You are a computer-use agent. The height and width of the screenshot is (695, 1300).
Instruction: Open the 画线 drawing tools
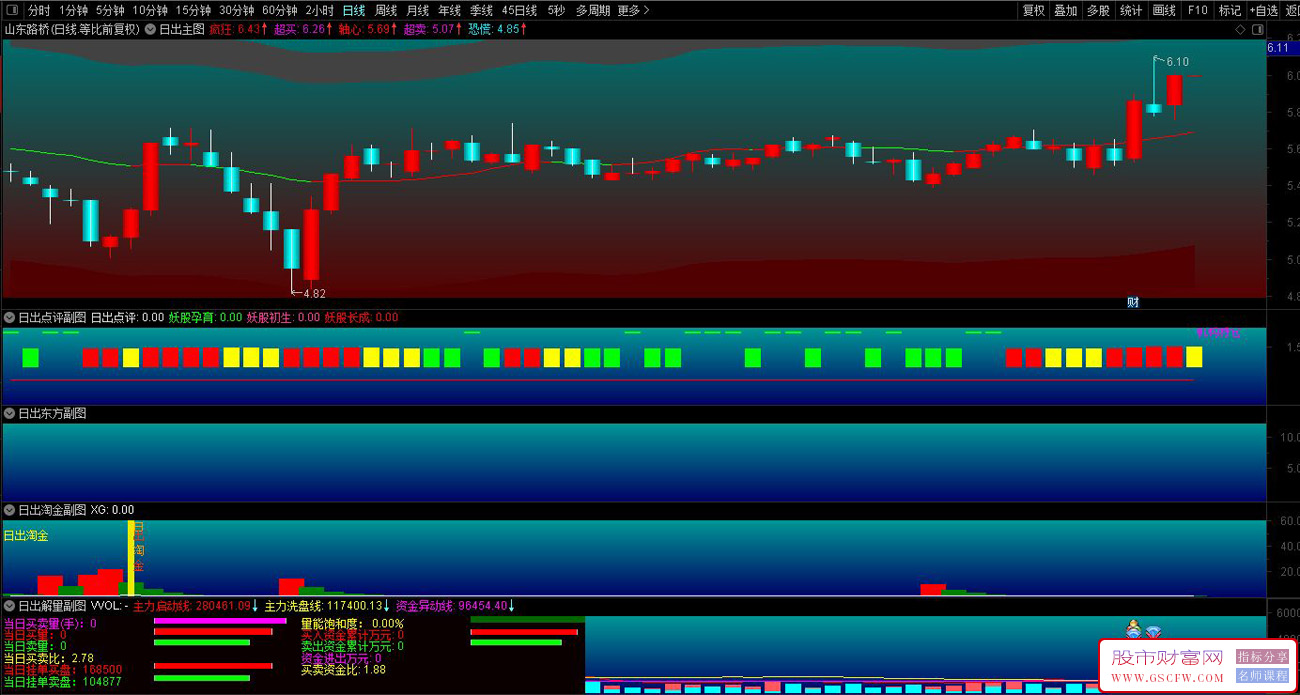[x=1164, y=10]
